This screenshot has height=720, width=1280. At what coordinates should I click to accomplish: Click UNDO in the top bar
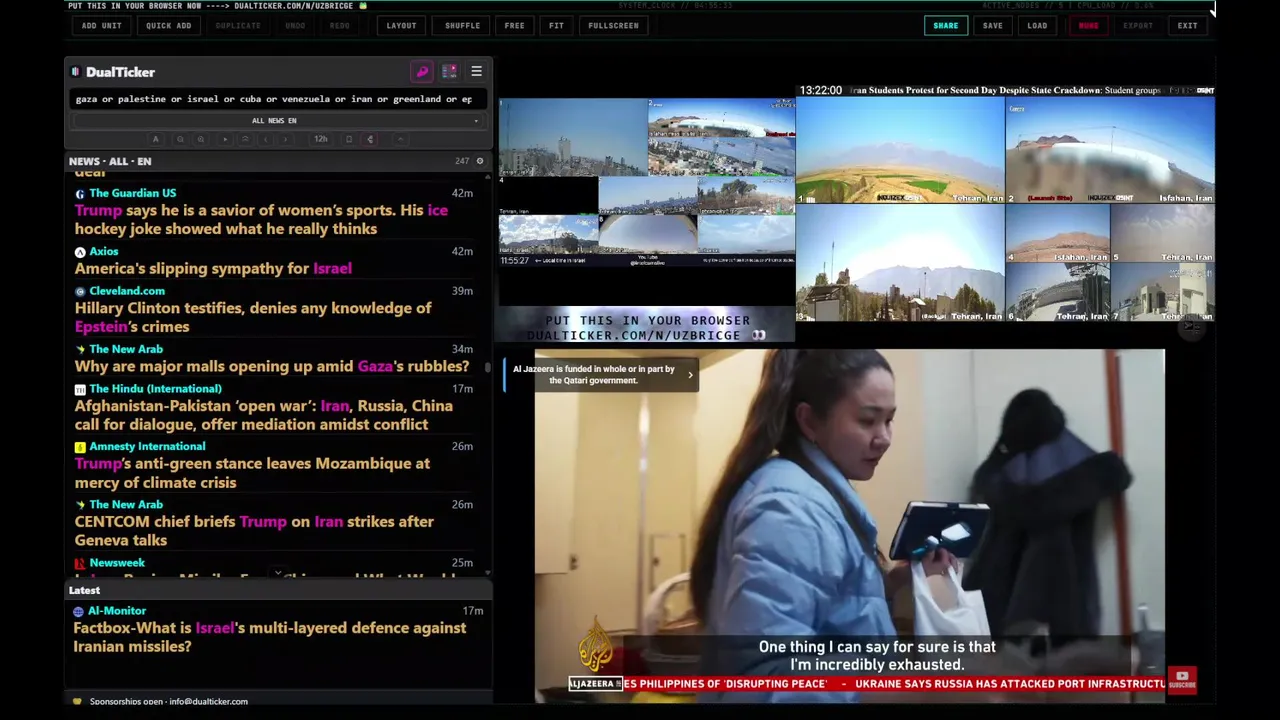click(x=295, y=26)
